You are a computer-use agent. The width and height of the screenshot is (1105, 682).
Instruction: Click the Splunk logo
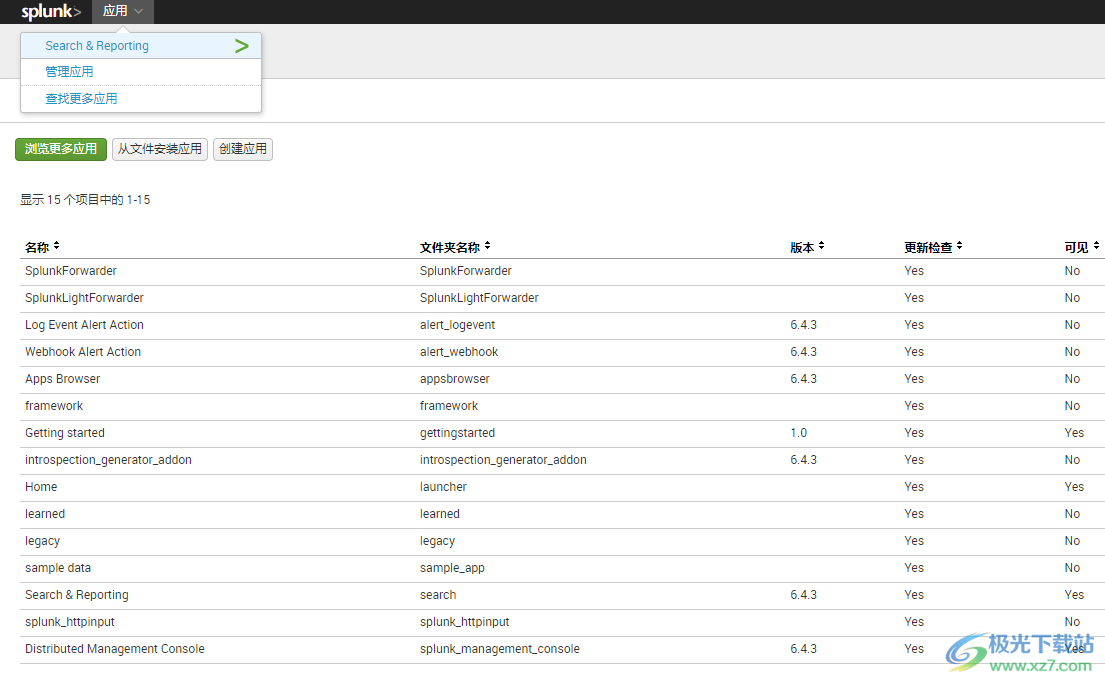click(x=51, y=11)
